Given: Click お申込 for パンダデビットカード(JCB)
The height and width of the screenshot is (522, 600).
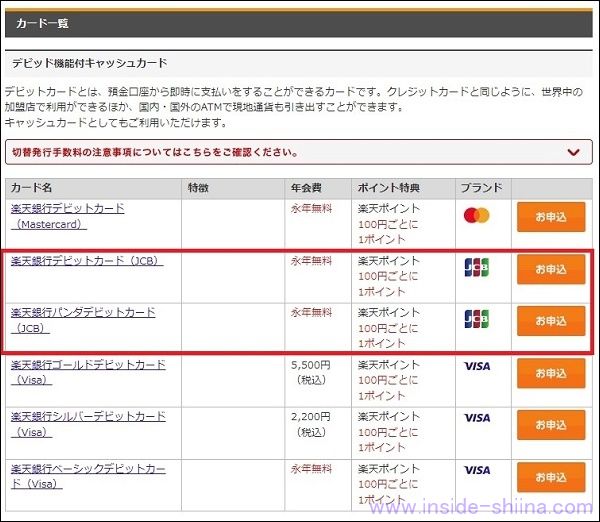Looking at the screenshot, I should tap(551, 321).
